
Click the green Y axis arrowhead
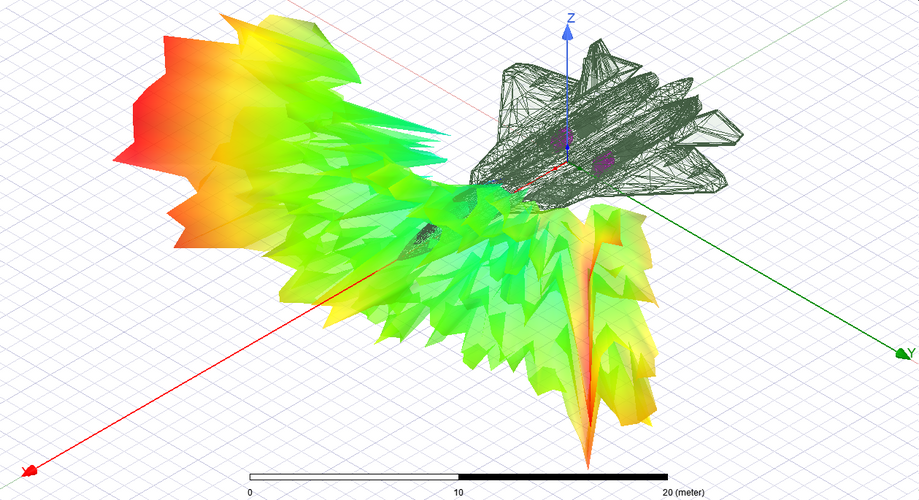pos(903,353)
